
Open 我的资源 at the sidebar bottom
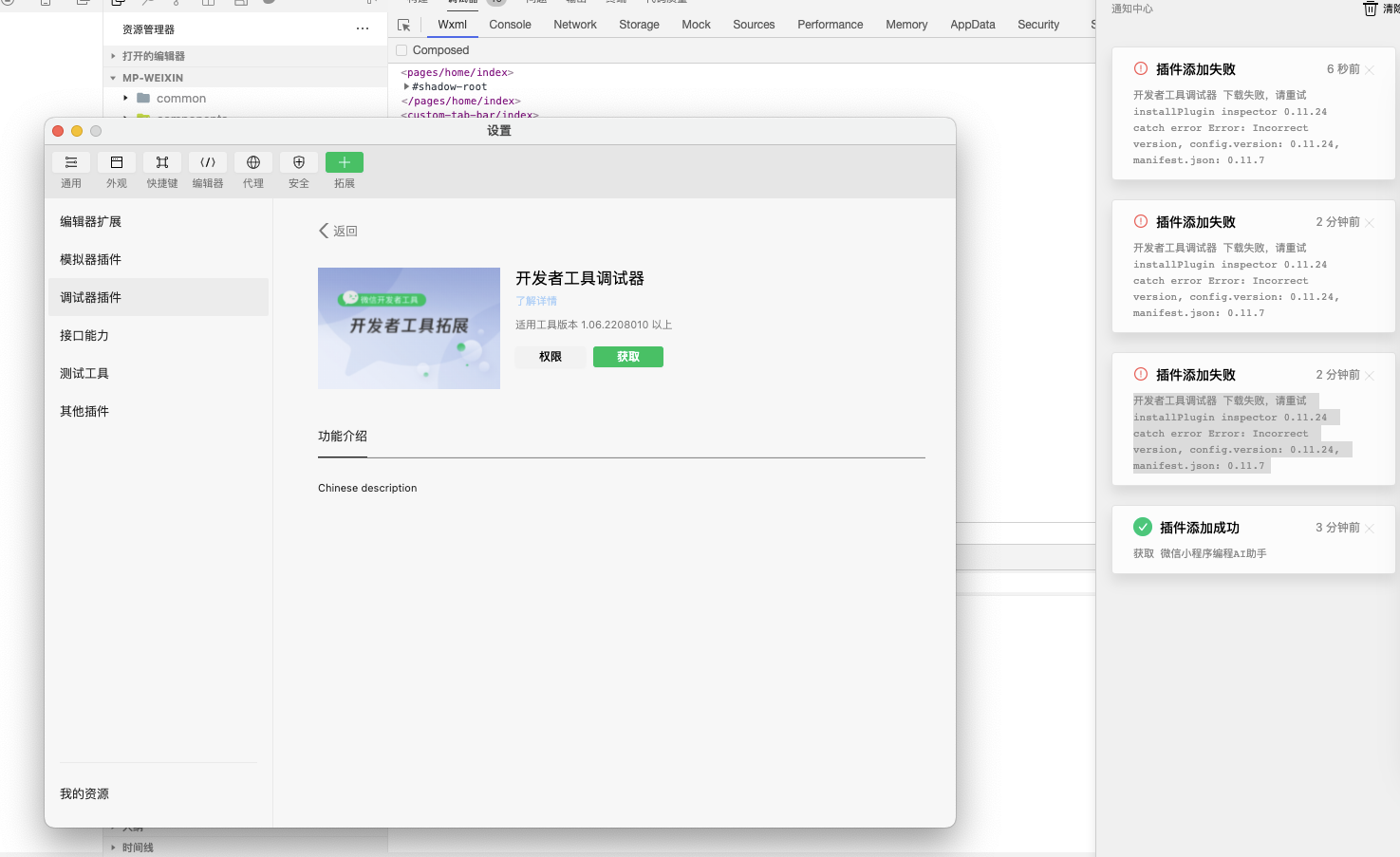(x=84, y=793)
